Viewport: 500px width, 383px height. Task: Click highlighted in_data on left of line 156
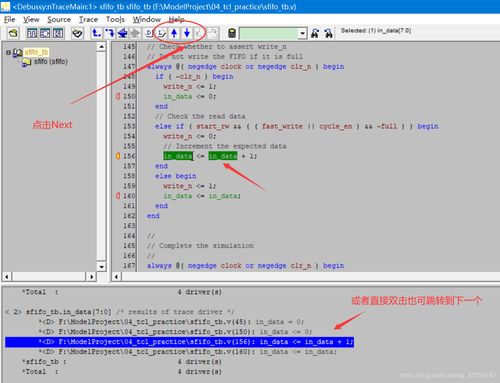point(178,156)
